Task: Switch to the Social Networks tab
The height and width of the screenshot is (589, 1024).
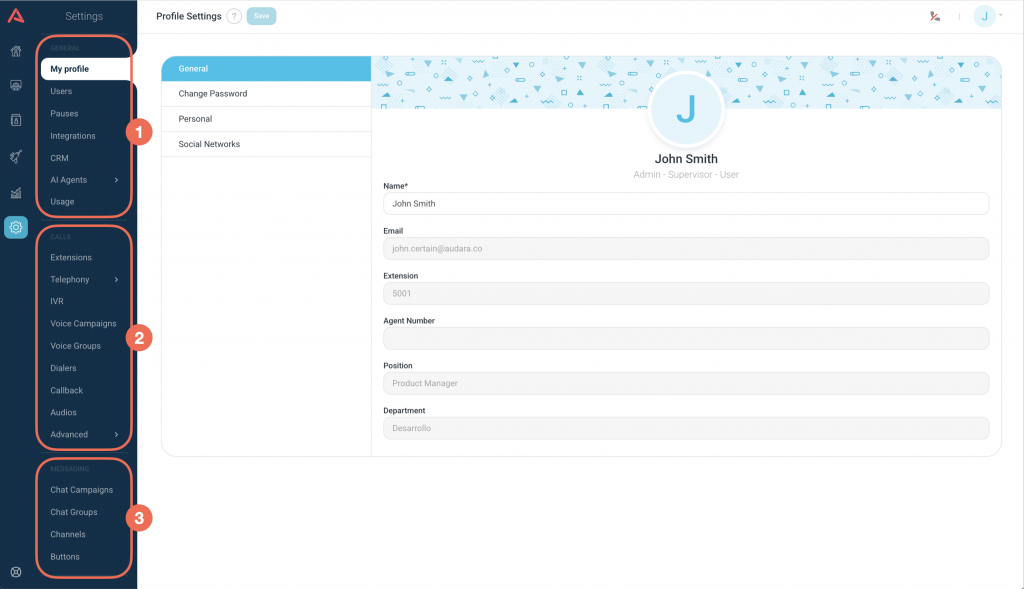Action: (266, 144)
